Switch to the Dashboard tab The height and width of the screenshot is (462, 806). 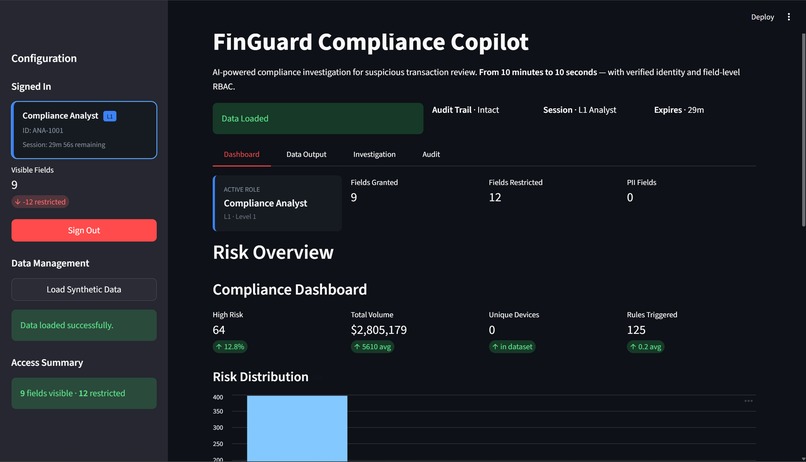pos(241,154)
